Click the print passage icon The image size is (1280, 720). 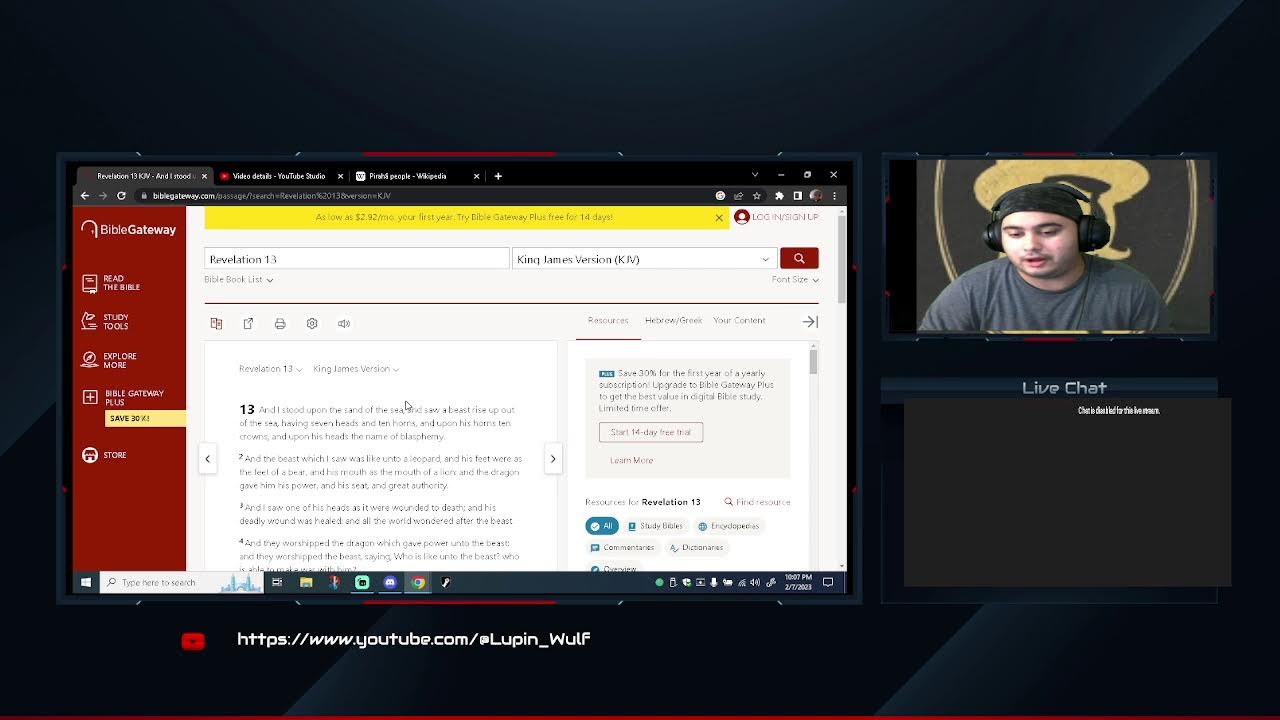tap(280, 323)
